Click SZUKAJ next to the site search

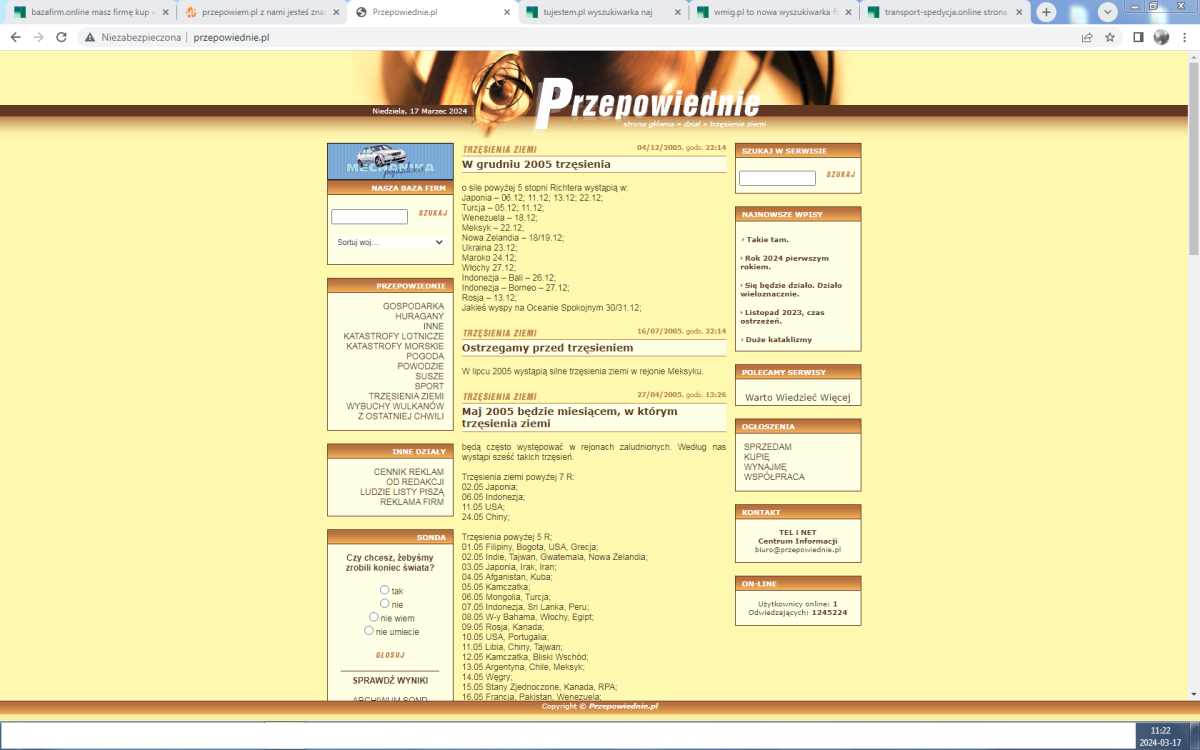click(840, 174)
